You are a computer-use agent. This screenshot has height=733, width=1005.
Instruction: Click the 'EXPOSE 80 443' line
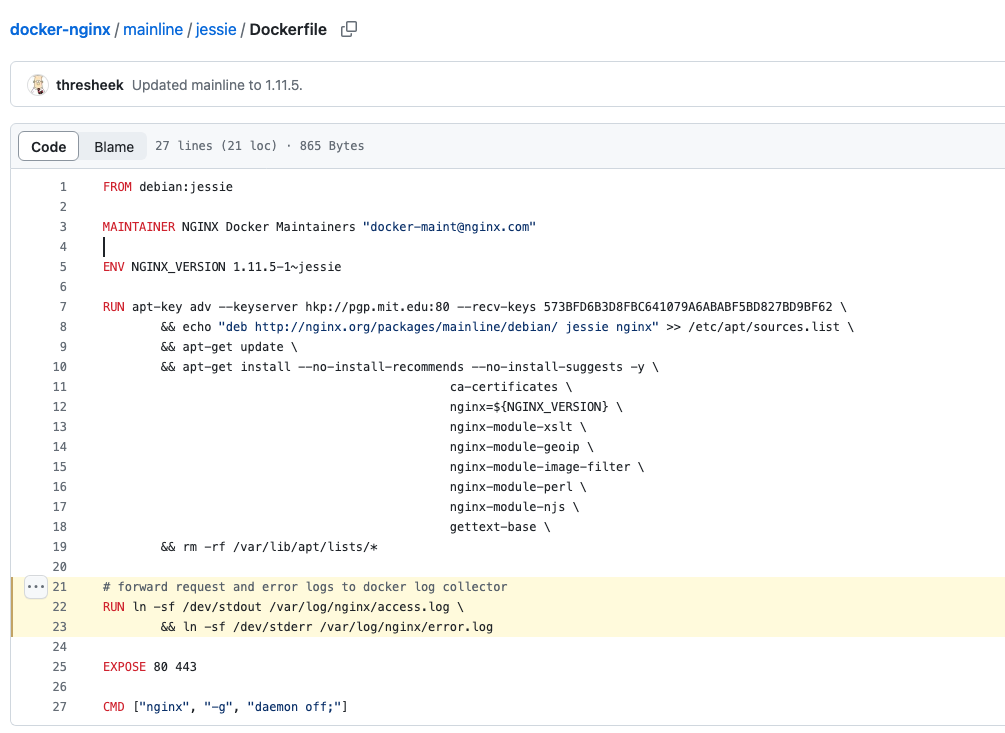coord(149,667)
